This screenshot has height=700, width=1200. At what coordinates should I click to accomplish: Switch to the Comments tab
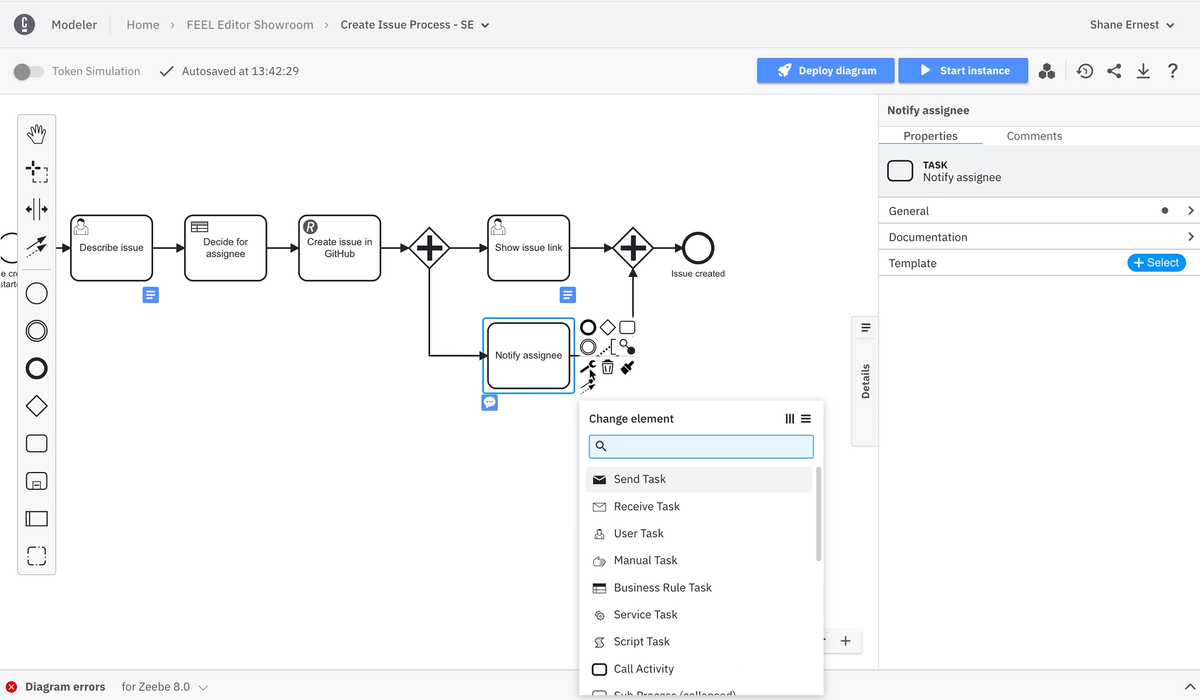click(x=1034, y=136)
